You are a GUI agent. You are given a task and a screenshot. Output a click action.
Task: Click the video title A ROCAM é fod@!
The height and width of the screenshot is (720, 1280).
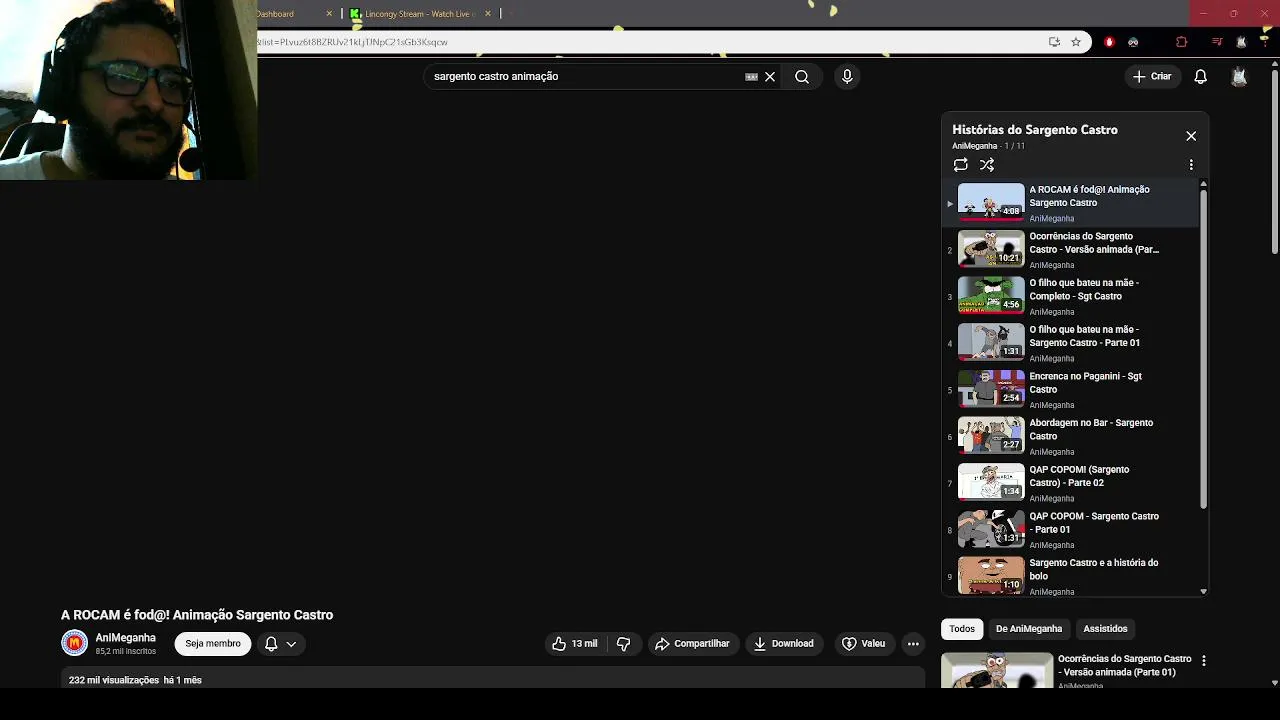[197, 615]
